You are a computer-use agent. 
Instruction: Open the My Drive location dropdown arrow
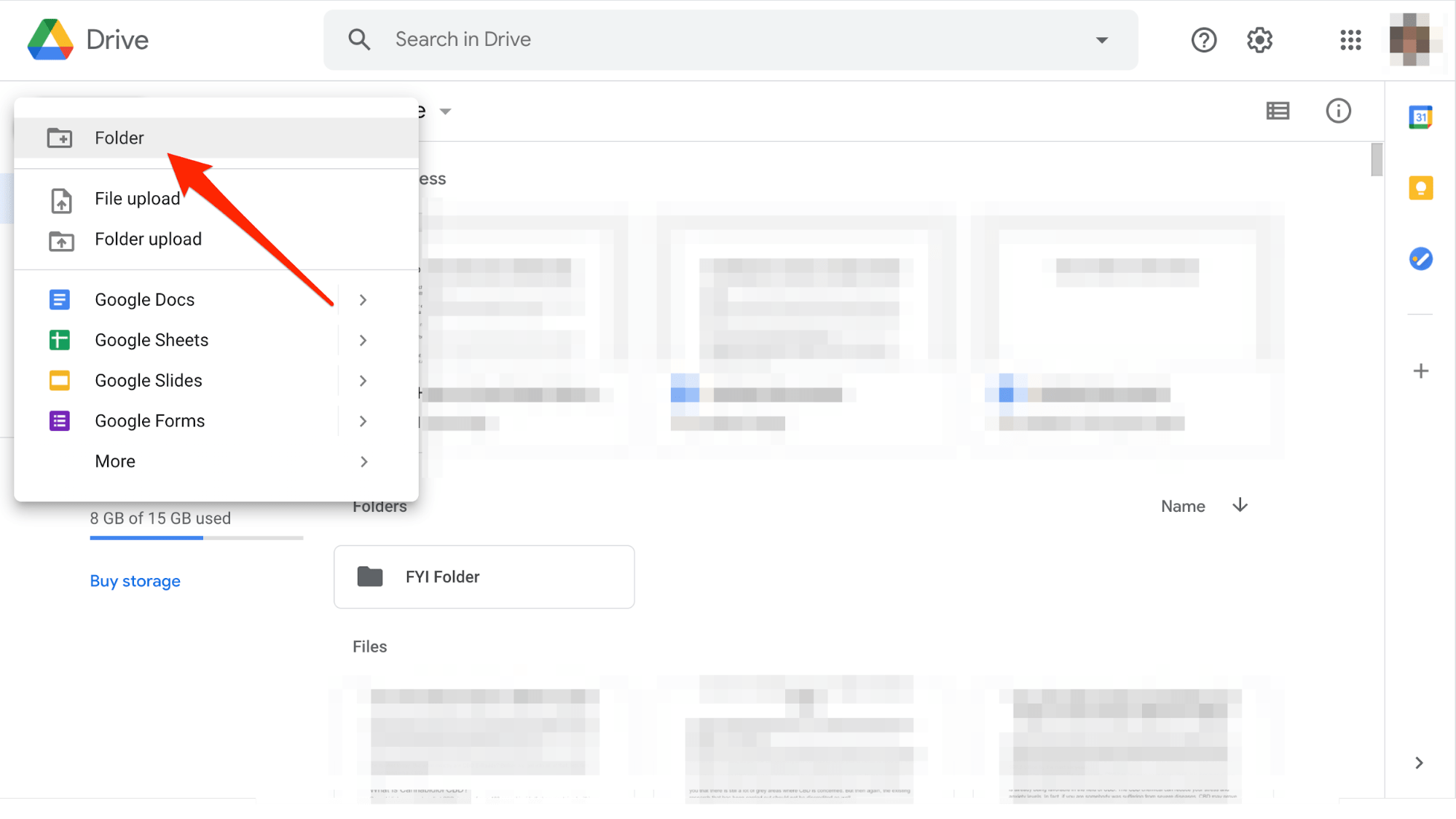click(x=446, y=111)
